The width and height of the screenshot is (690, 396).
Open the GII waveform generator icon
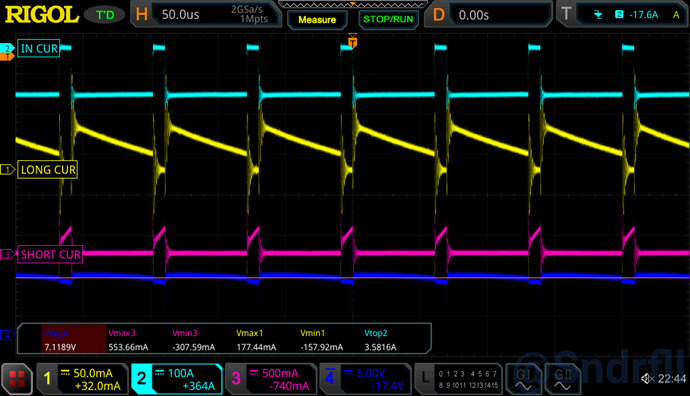(x=562, y=379)
